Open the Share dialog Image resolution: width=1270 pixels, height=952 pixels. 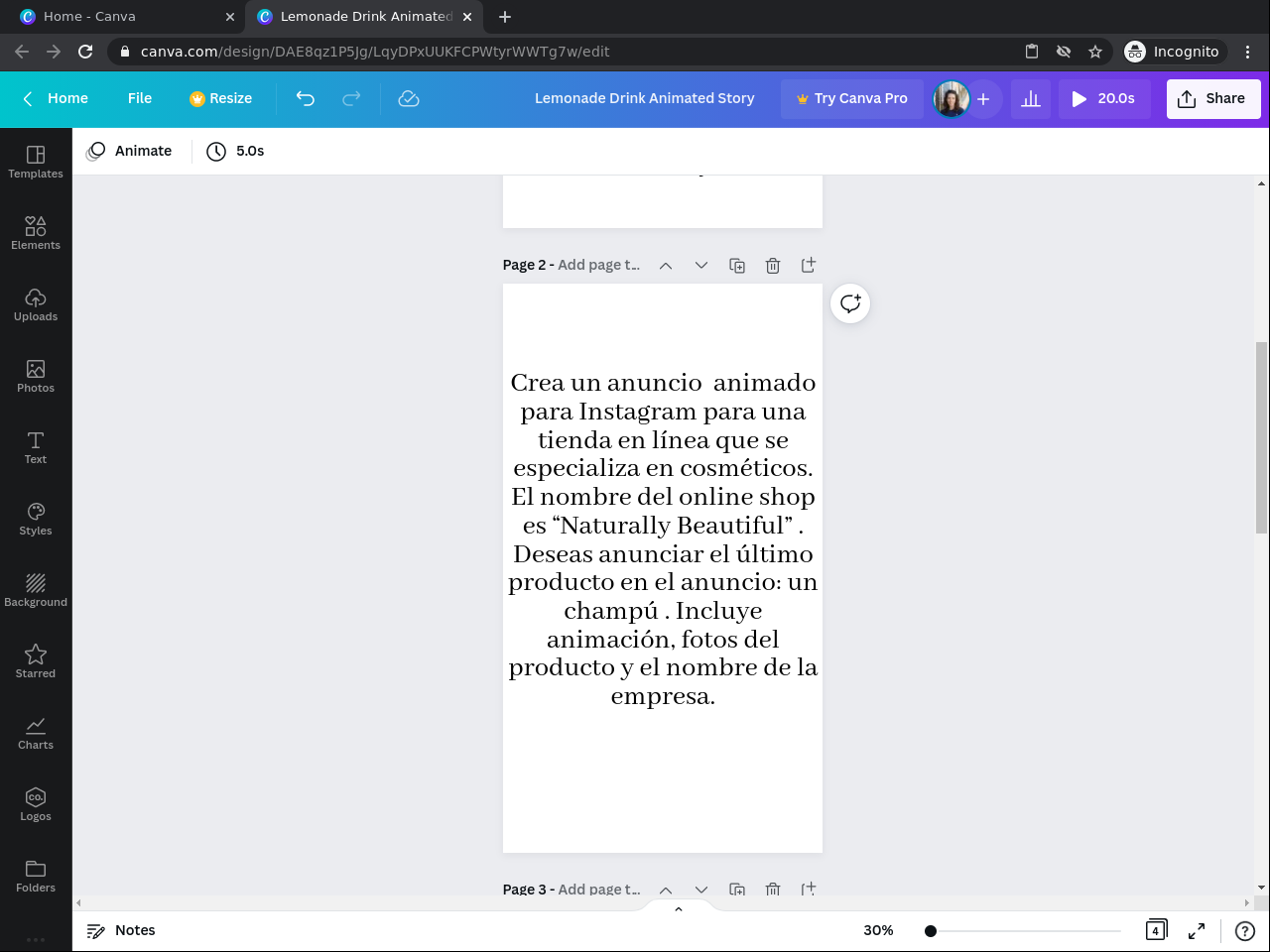click(1213, 98)
